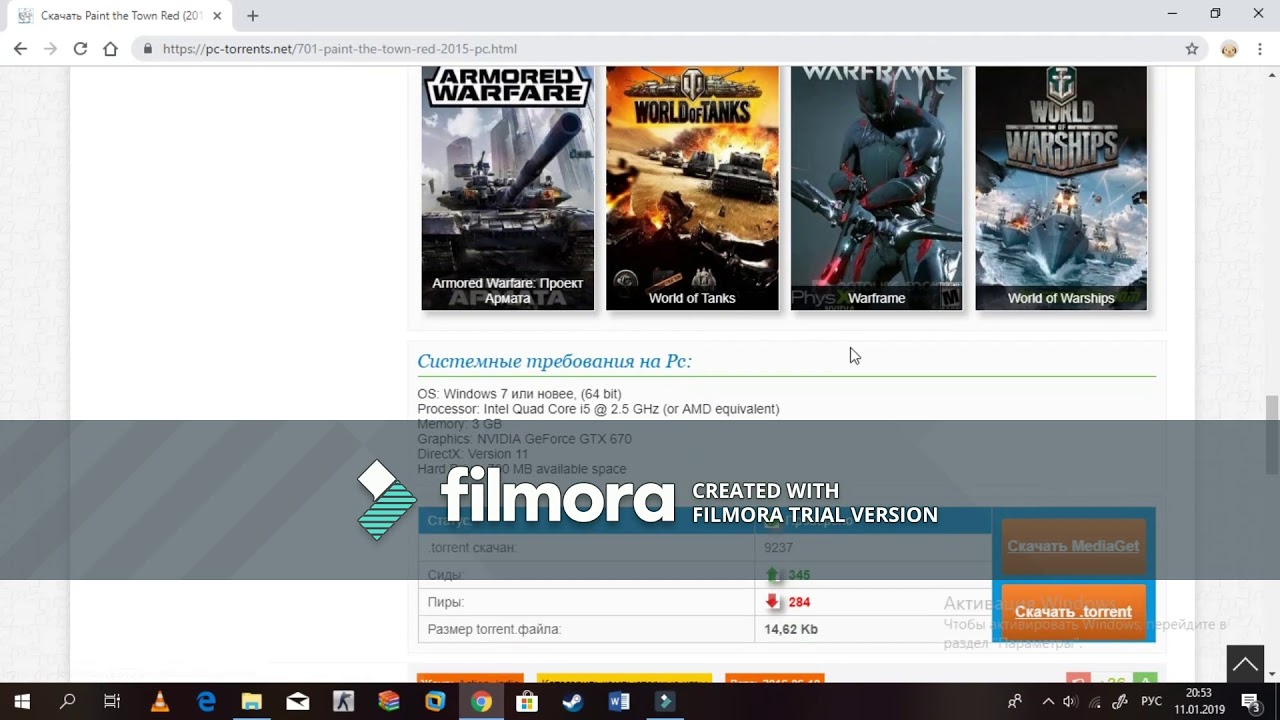The width and height of the screenshot is (1280, 720).
Task: Select the peers count 284
Action: click(799, 602)
